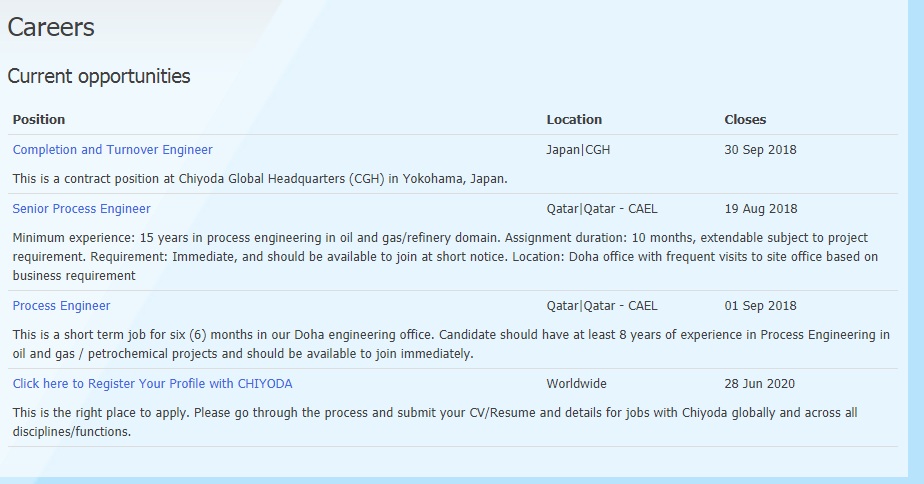Click the 'right place to apply' description text
The image size is (924, 484).
tap(435, 422)
